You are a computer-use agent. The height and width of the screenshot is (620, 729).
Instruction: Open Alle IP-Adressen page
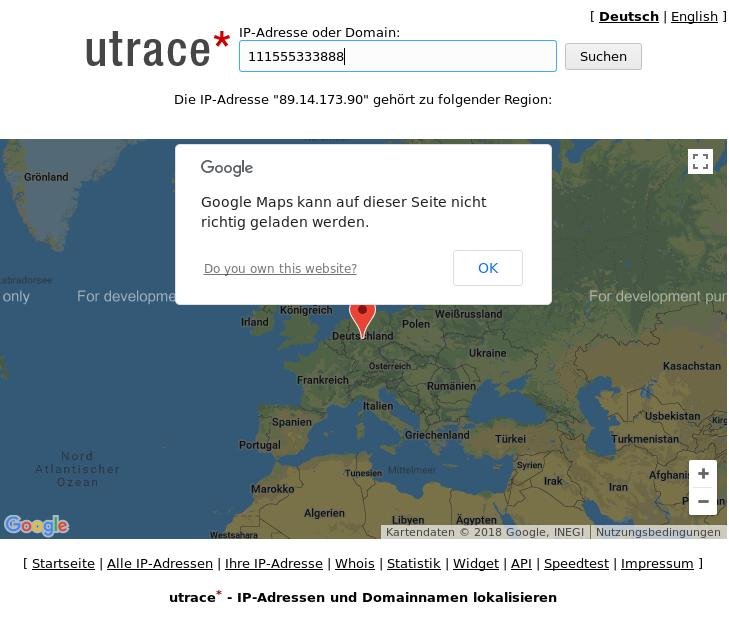tap(160, 563)
